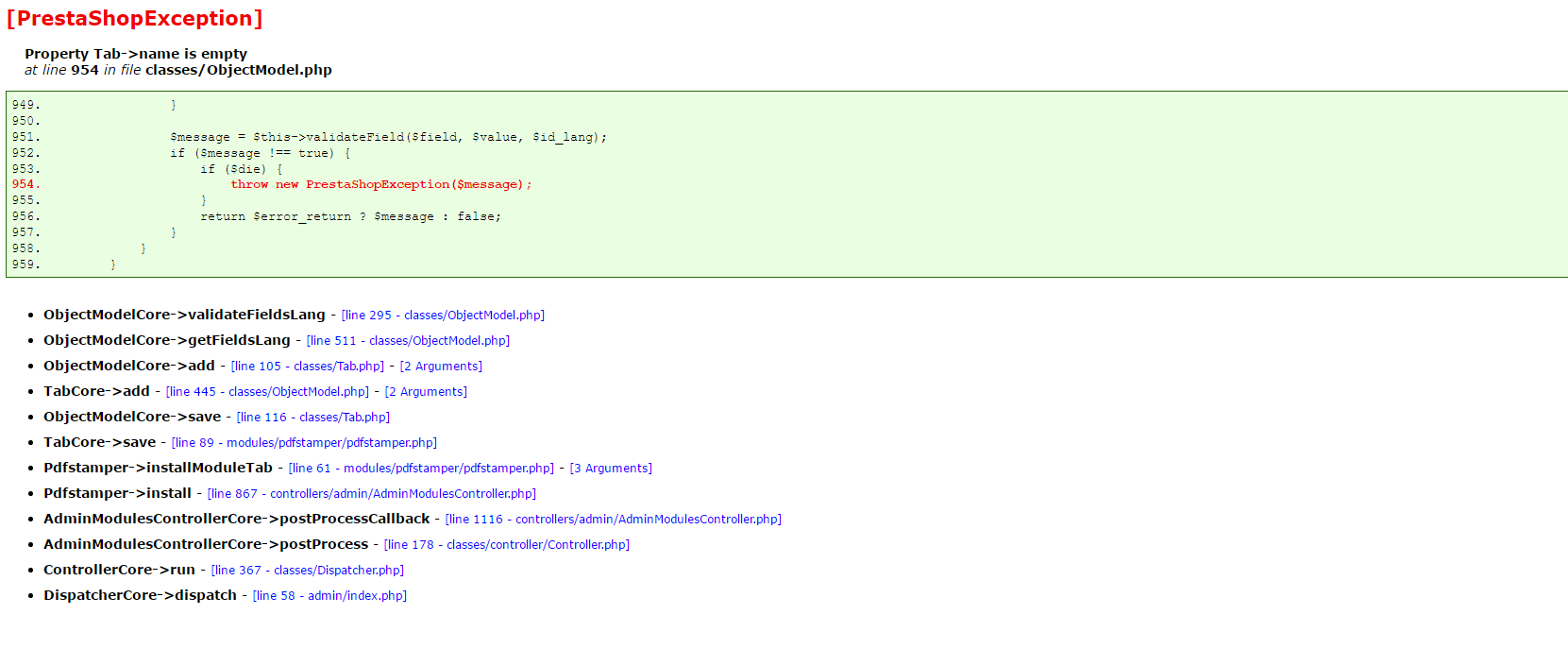Open link line 1116 AdminModulesController.php

[x=614, y=520]
